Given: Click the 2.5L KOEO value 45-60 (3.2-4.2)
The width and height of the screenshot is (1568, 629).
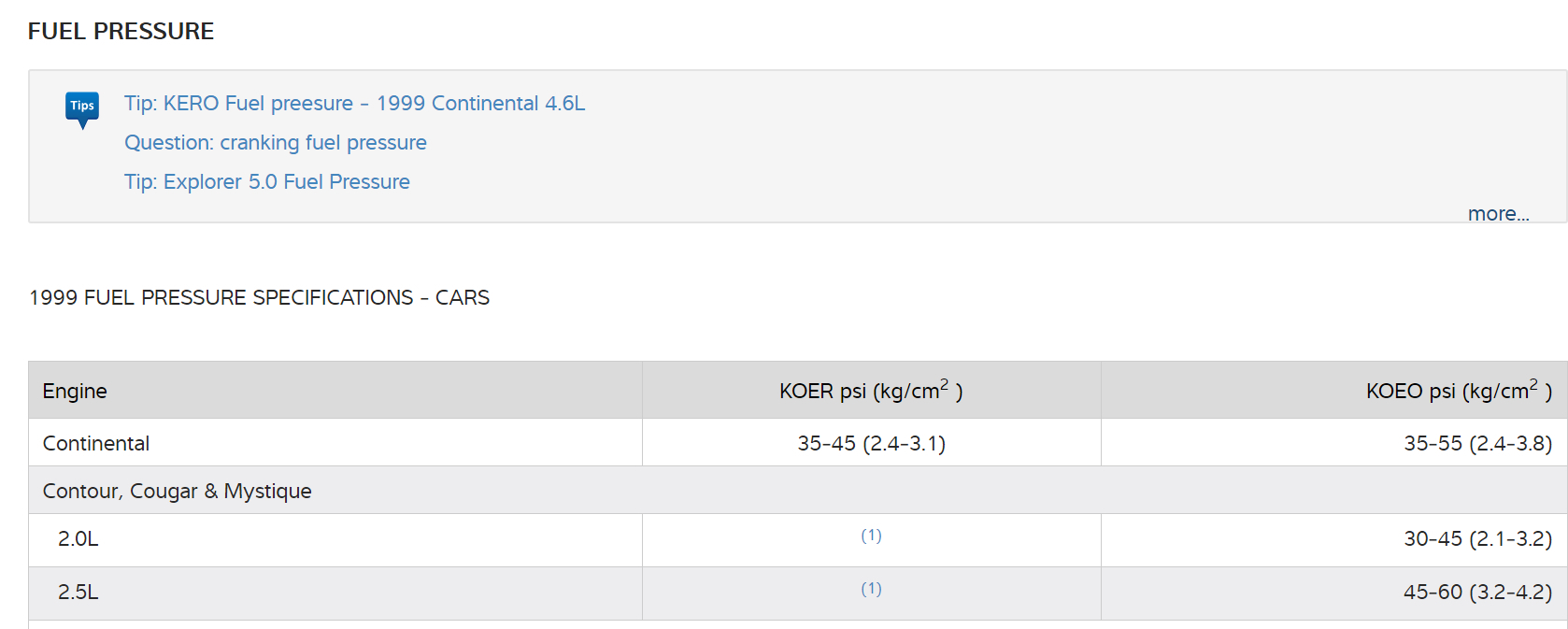Looking at the screenshot, I should [x=1477, y=592].
